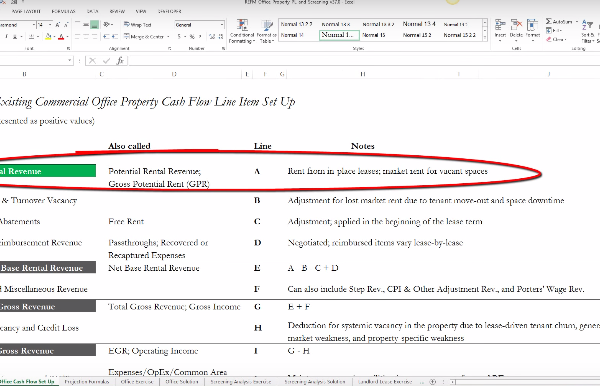The image size is (600, 386).
Task: Click Merge & Center button
Action: 144,37
